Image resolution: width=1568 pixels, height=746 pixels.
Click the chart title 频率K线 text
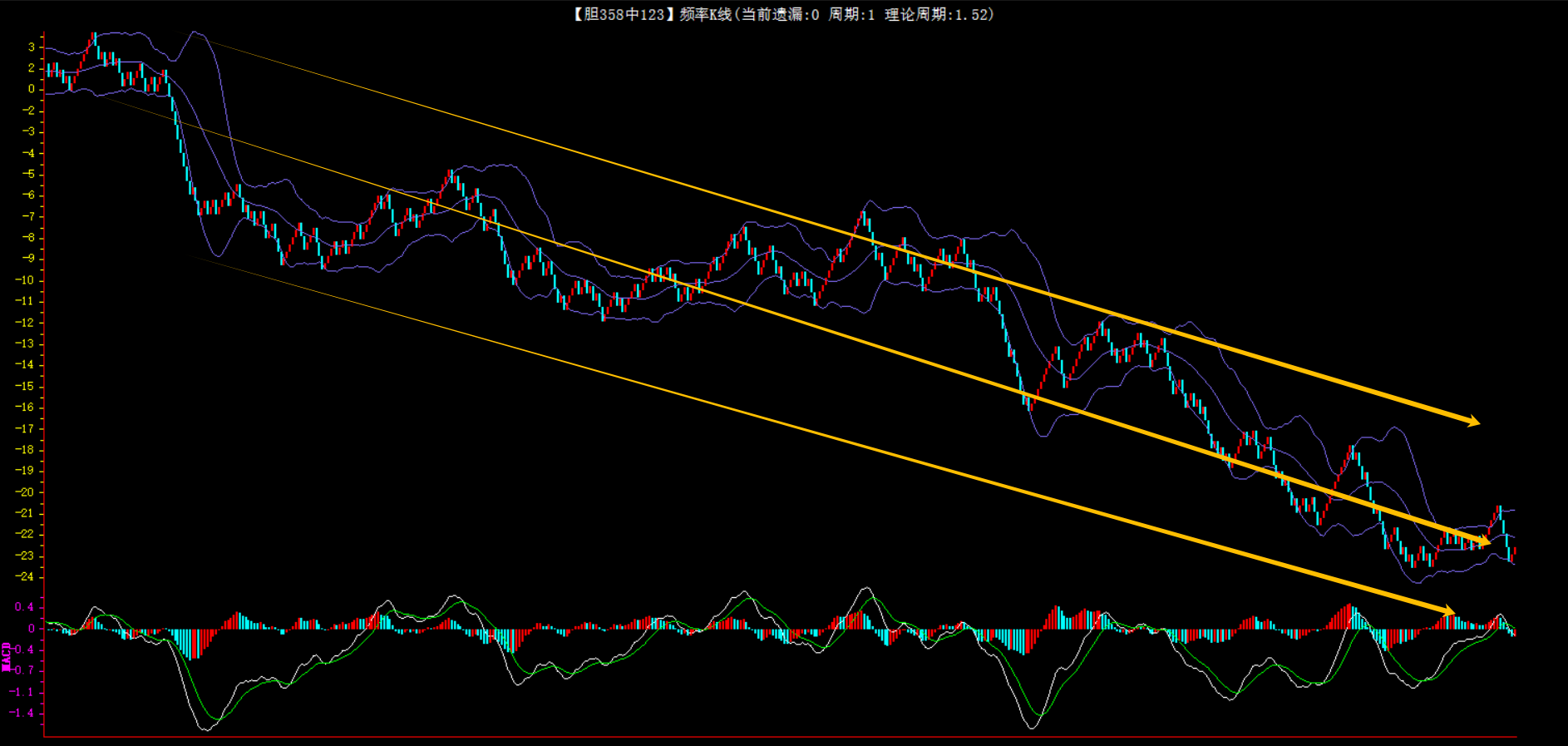click(705, 14)
